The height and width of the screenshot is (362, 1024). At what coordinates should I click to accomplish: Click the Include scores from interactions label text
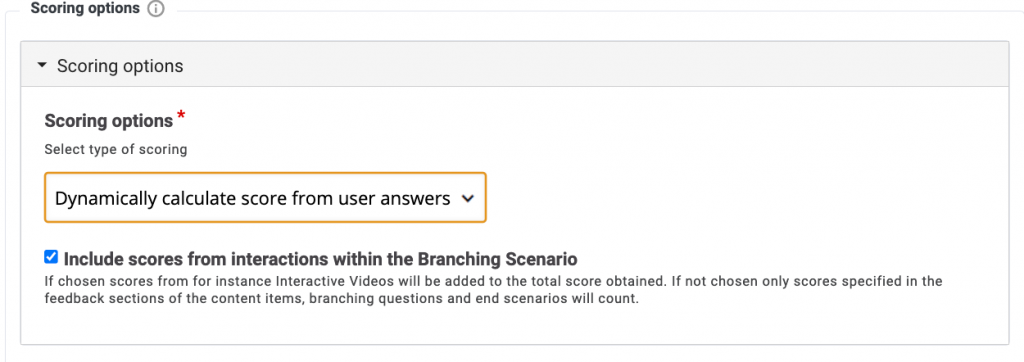click(320, 259)
